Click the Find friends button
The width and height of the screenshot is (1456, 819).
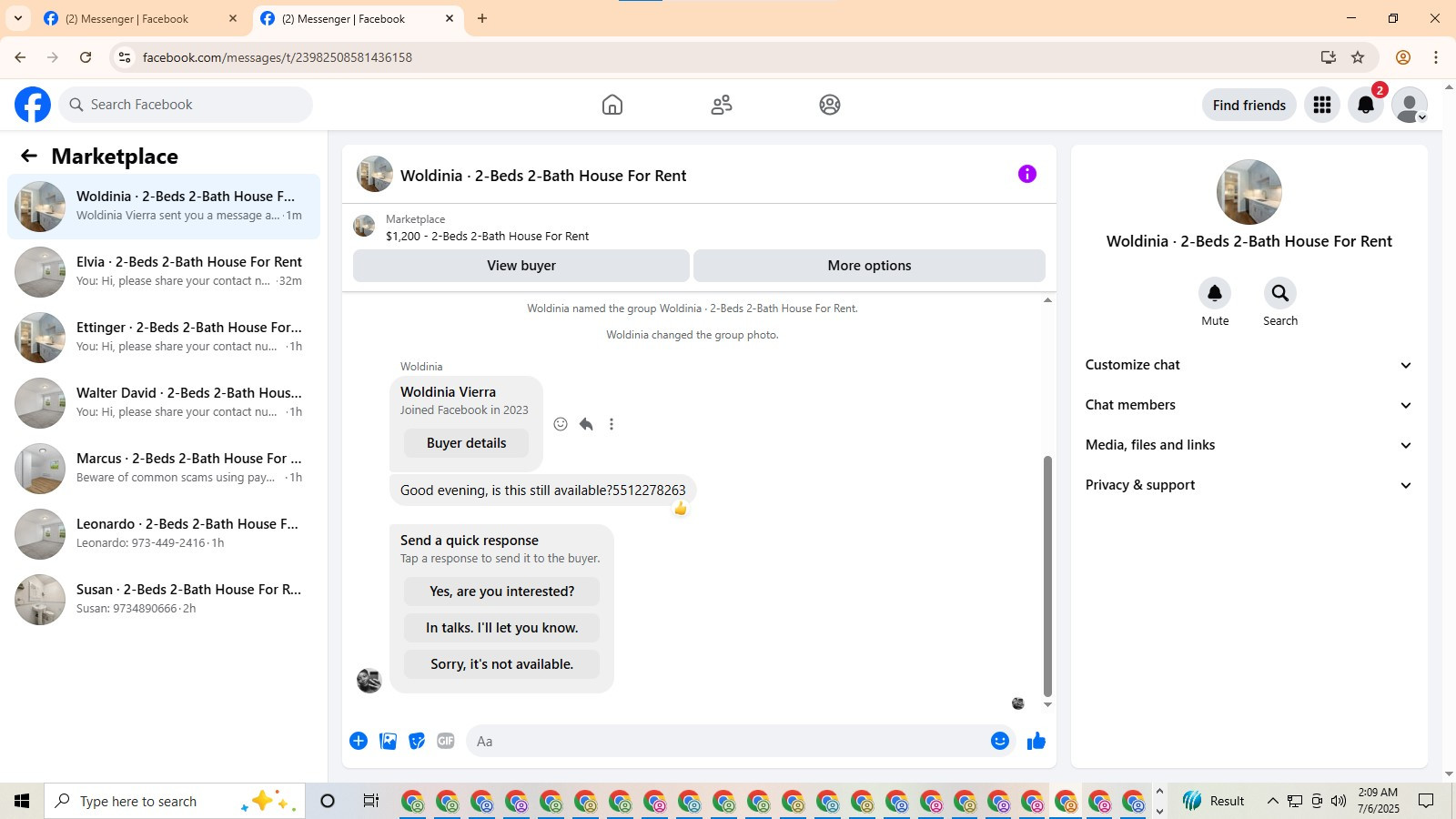tap(1249, 105)
